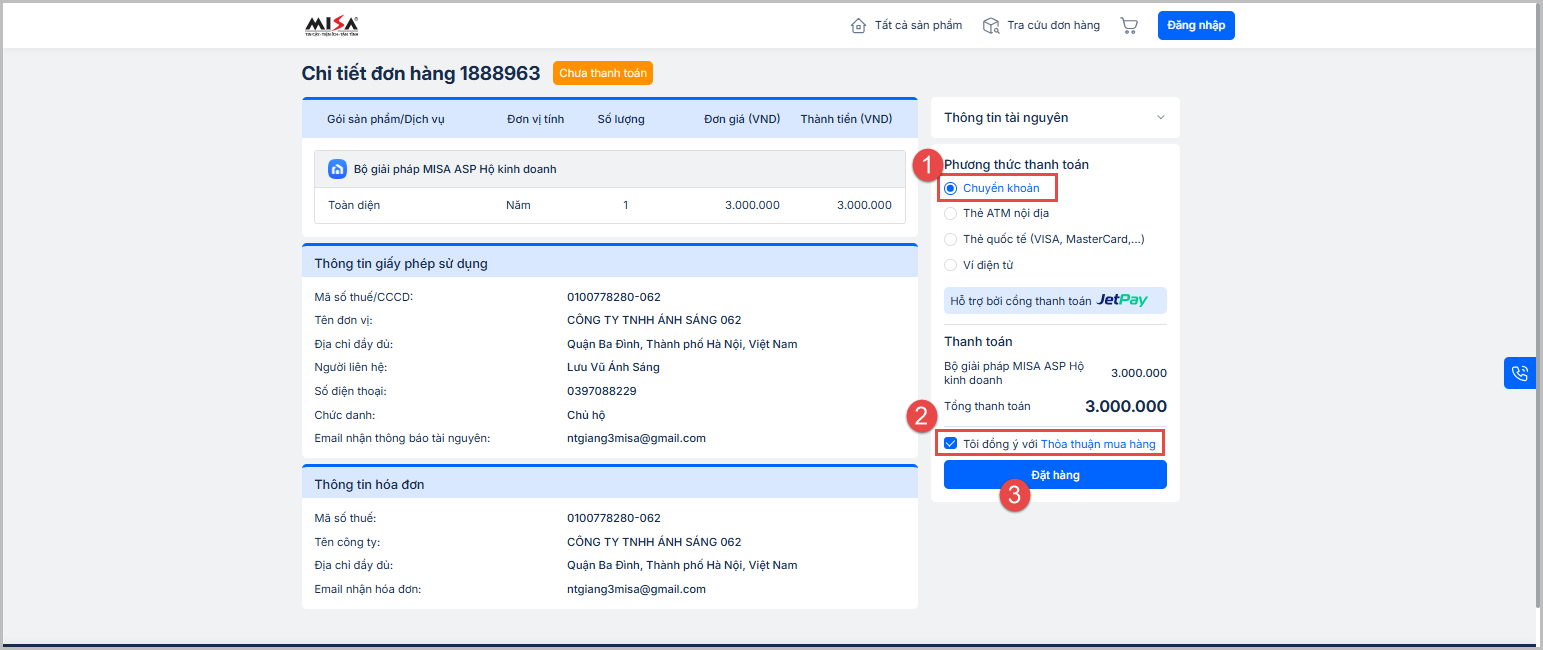Expand the Thông tin tài nguyên chevron
Screen dimensions: 1543x650
(1161, 118)
